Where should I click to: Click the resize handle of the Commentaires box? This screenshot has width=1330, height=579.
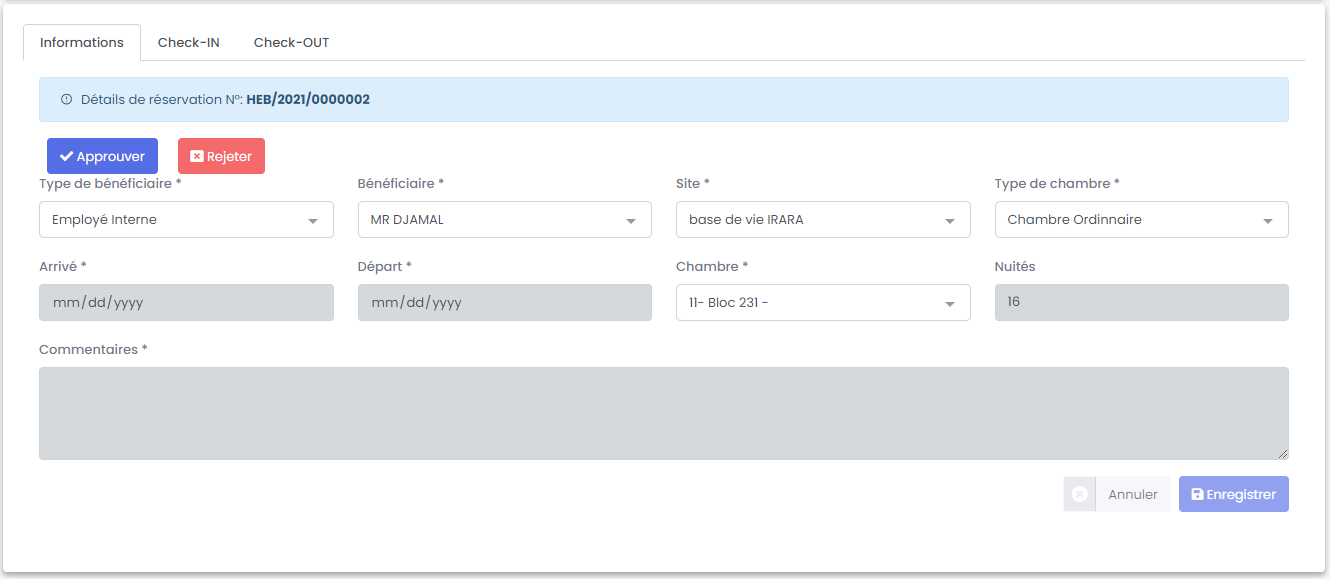(1283, 454)
